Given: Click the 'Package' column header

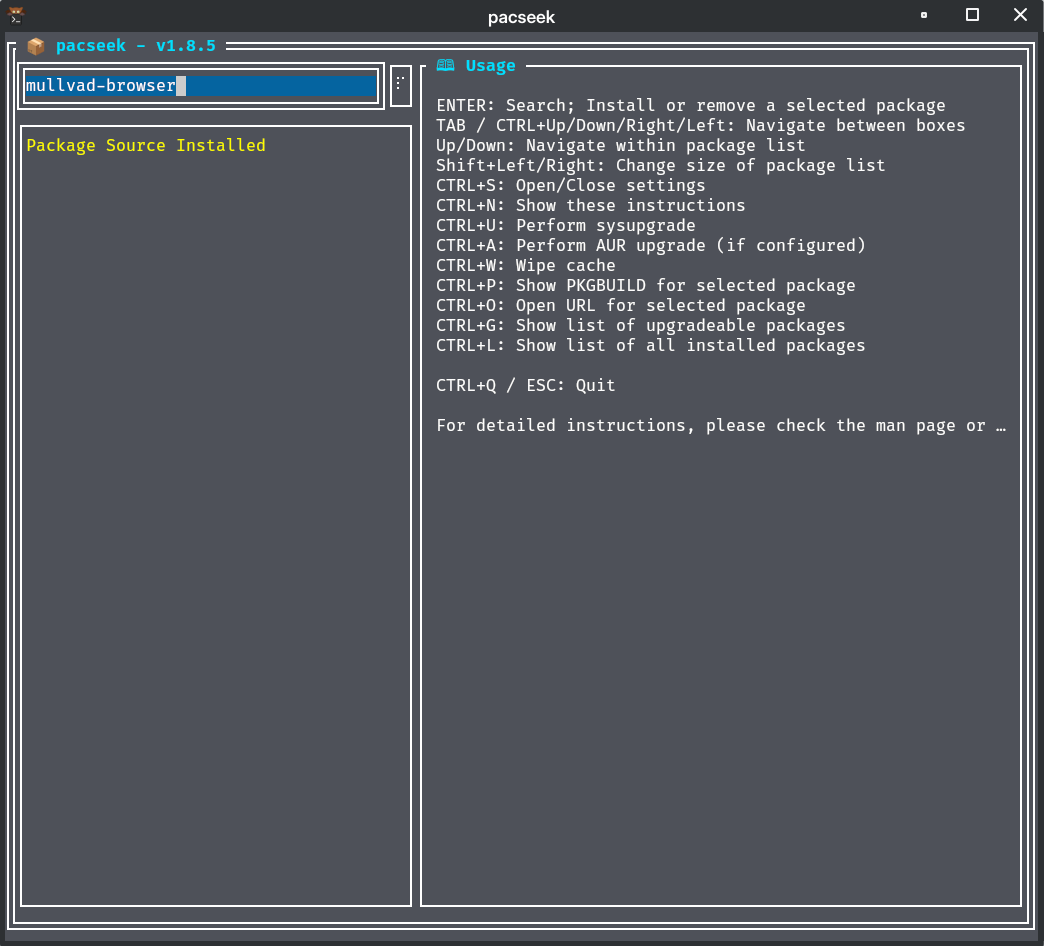Looking at the screenshot, I should pos(61,145).
